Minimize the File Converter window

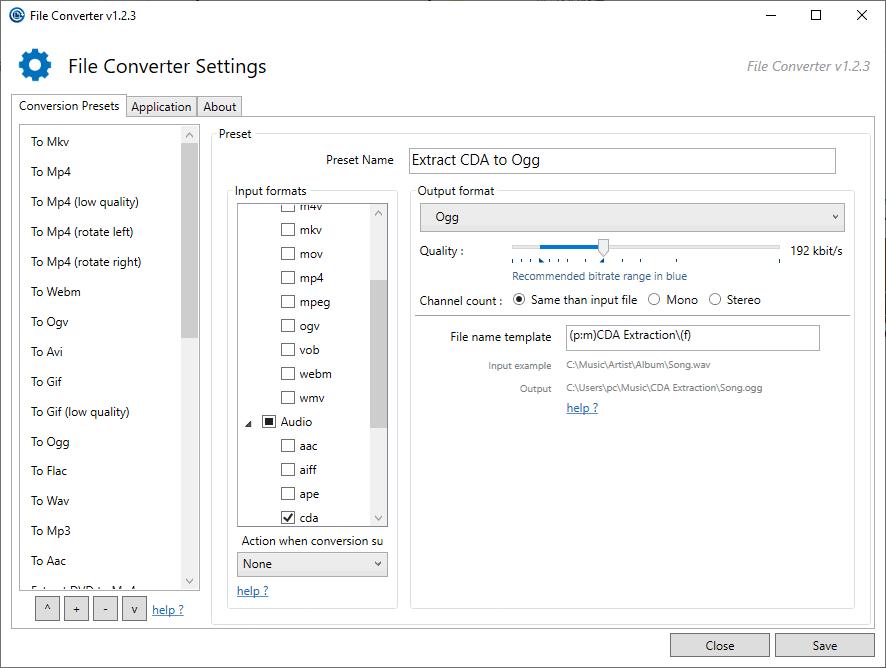771,15
